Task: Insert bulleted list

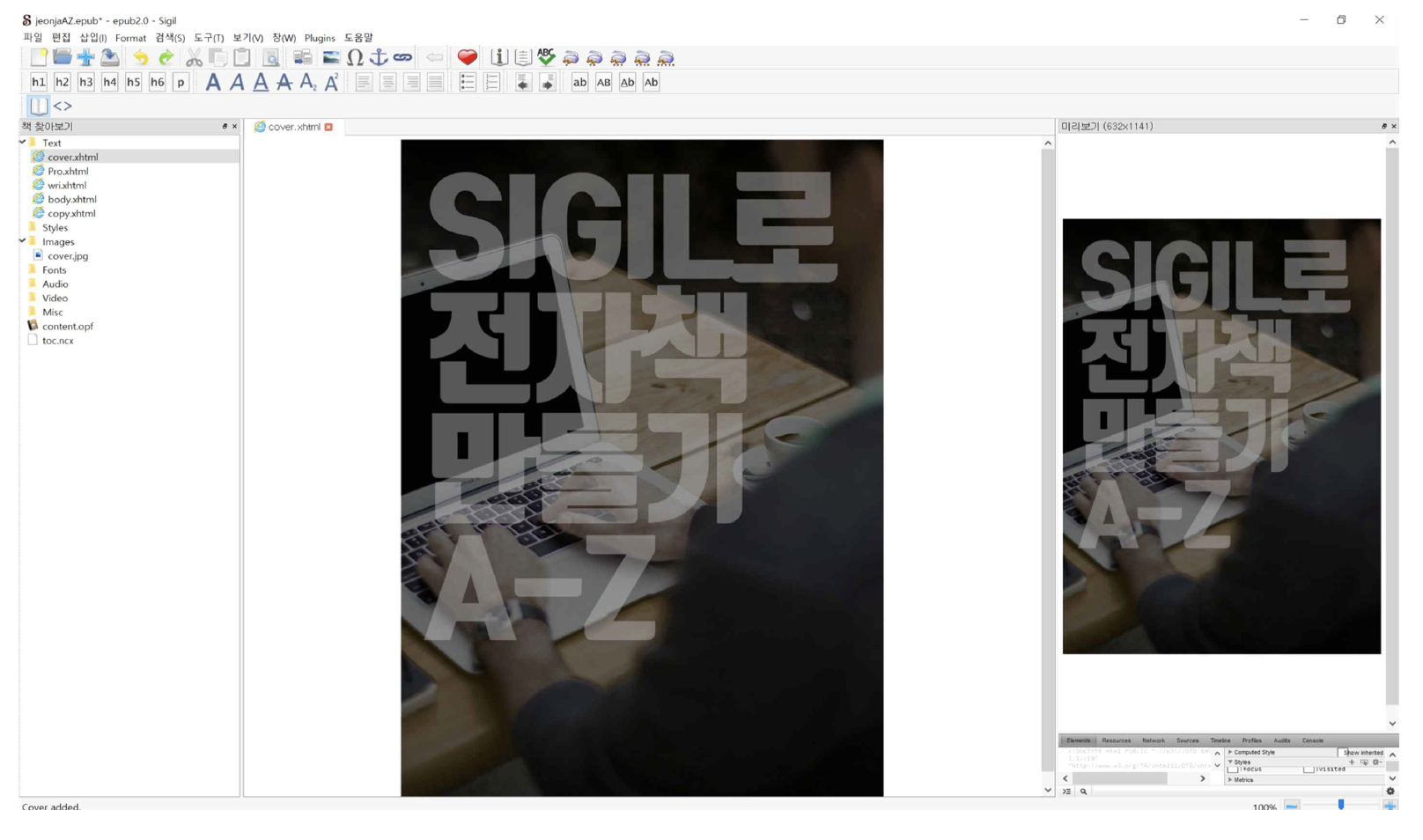Action: (x=468, y=82)
